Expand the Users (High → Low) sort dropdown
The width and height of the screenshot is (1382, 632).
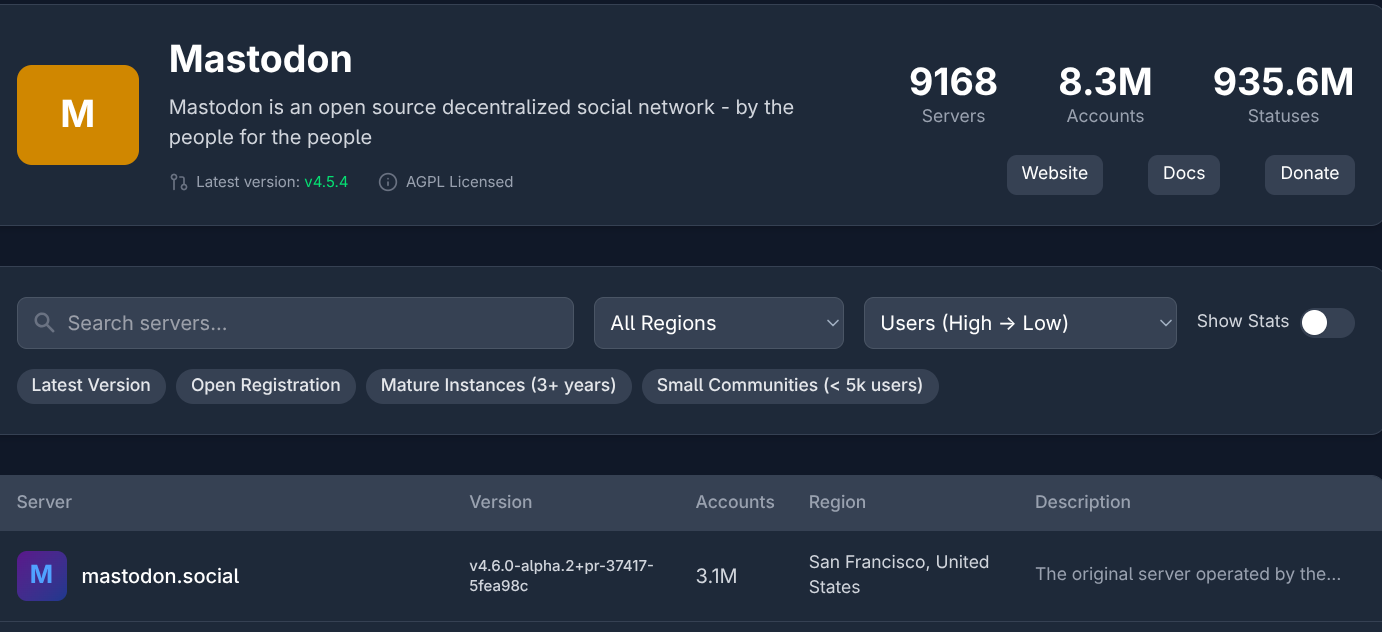(1019, 323)
